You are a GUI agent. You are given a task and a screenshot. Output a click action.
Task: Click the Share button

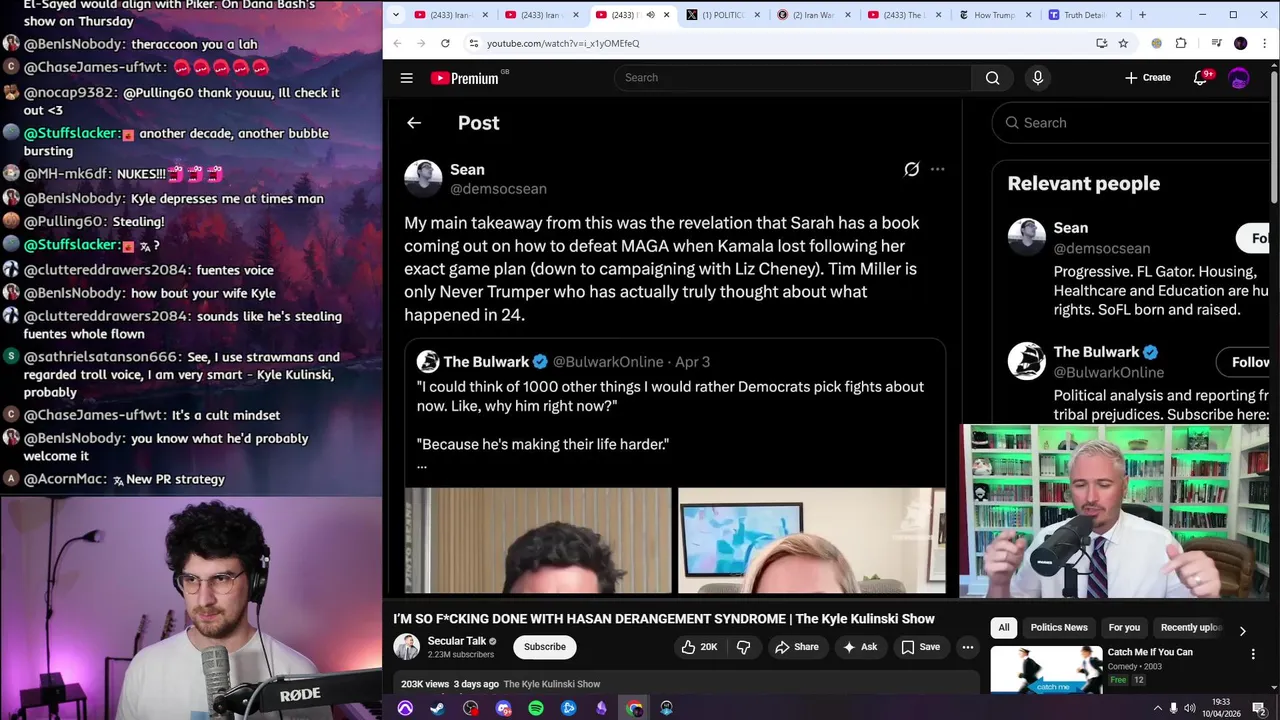(797, 647)
